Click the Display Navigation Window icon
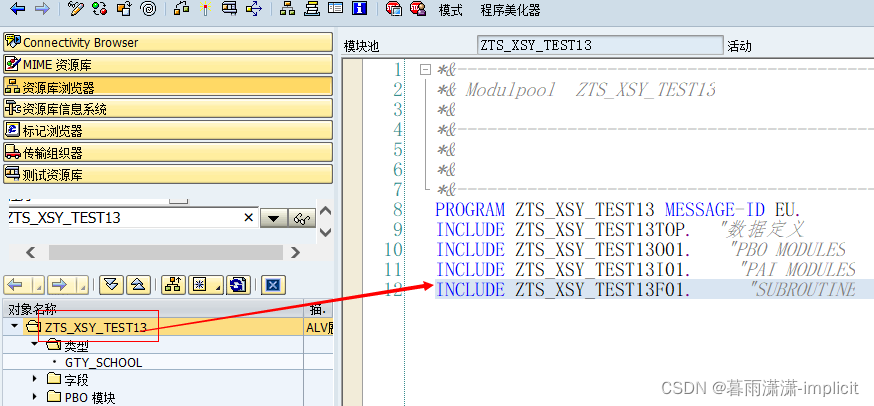Viewport: 874px width, 406px height. [x=311, y=9]
